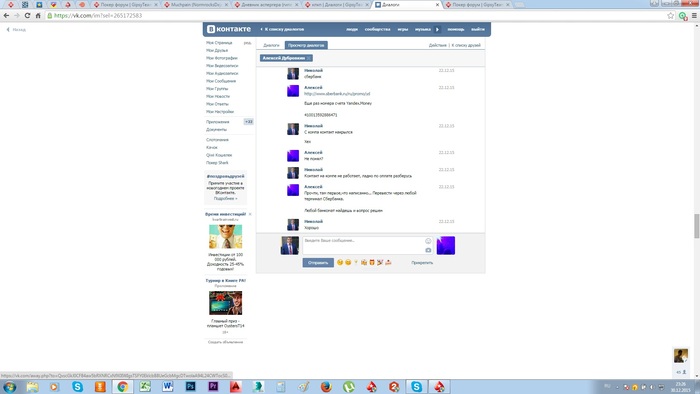
Task: Click the page vertical scrollbar thumb
Action: click(696, 226)
